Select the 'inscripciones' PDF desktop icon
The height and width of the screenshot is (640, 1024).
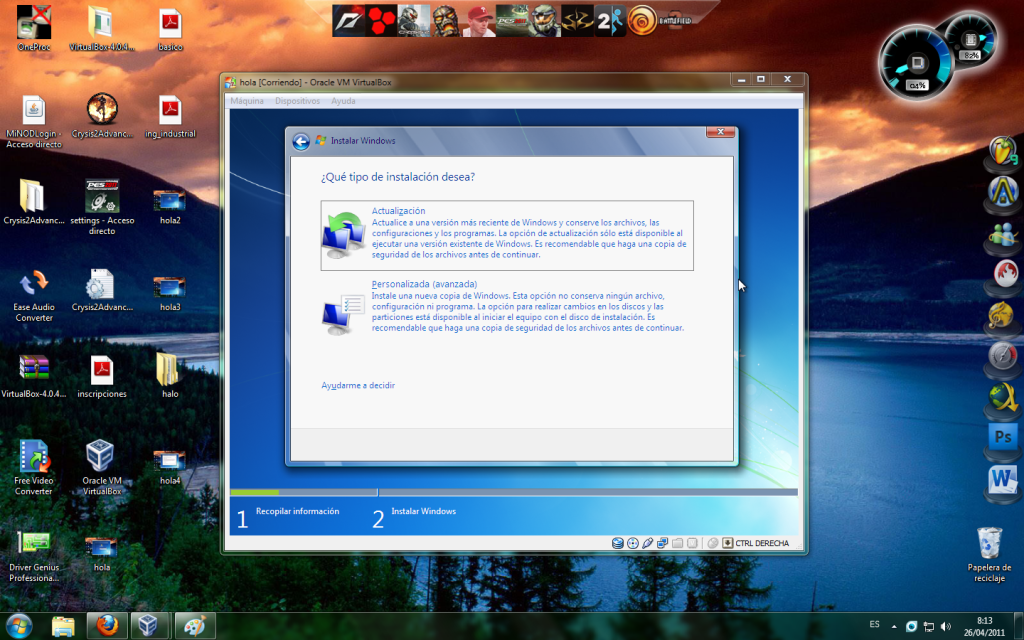(102, 376)
